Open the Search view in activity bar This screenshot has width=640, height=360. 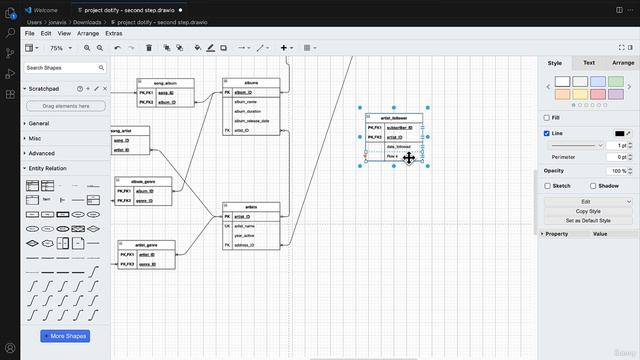click(x=10, y=33)
